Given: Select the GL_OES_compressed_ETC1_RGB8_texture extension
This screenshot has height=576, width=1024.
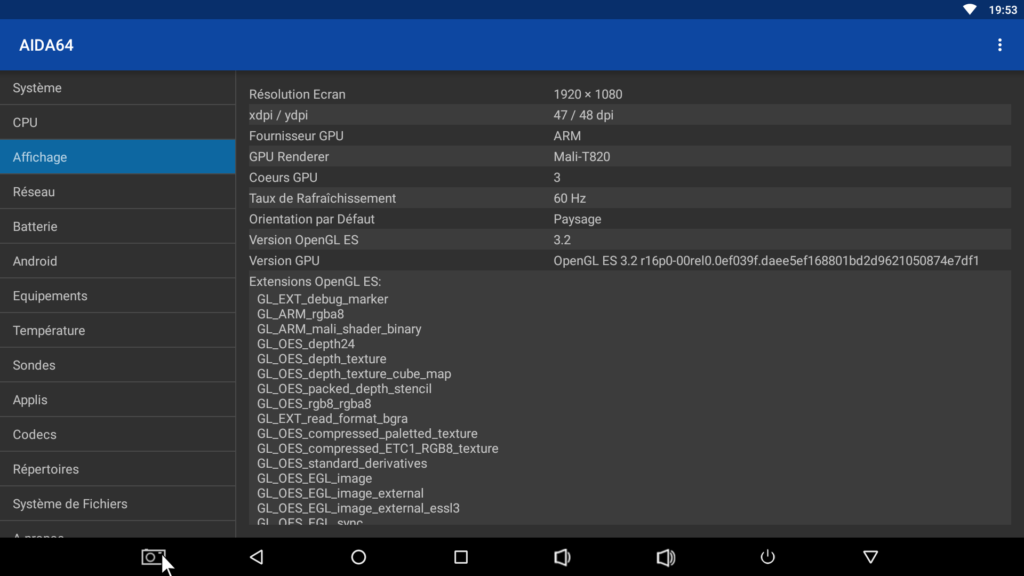Looking at the screenshot, I should (x=377, y=449).
